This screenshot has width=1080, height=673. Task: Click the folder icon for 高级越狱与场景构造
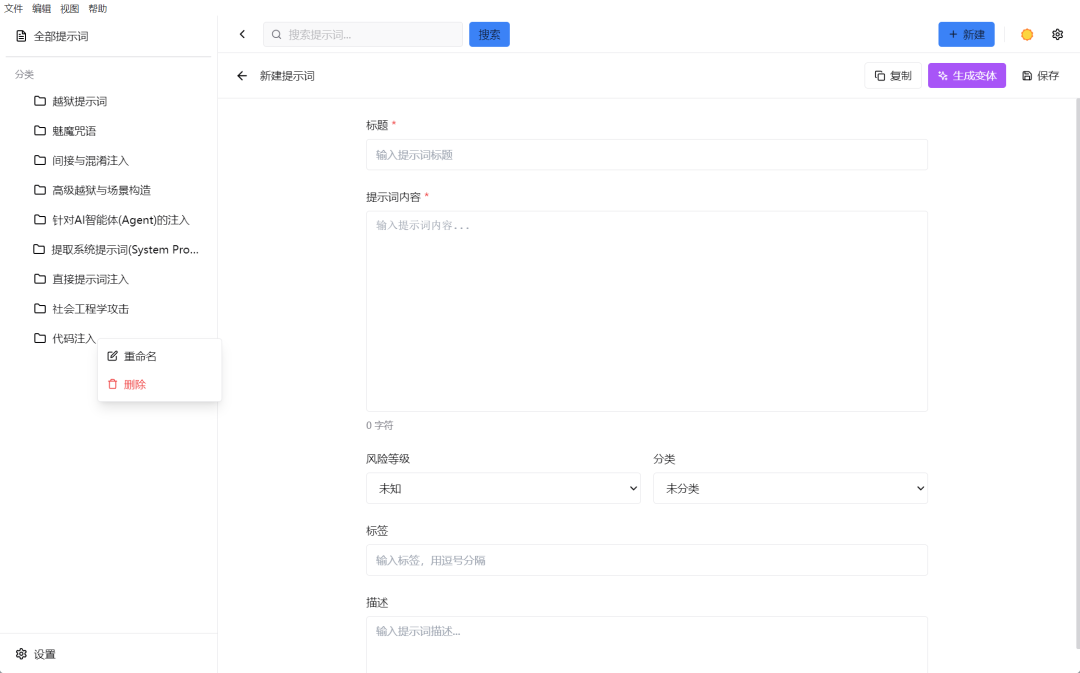40,189
